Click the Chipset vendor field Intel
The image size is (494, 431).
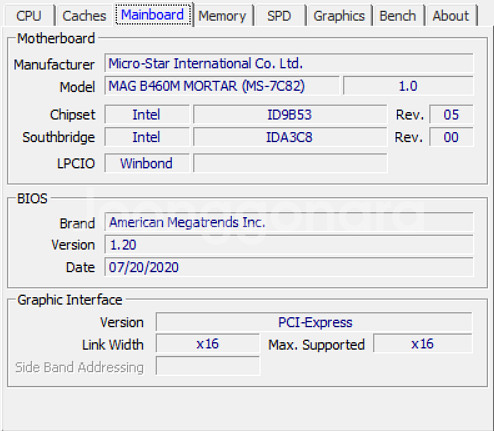coord(147,115)
